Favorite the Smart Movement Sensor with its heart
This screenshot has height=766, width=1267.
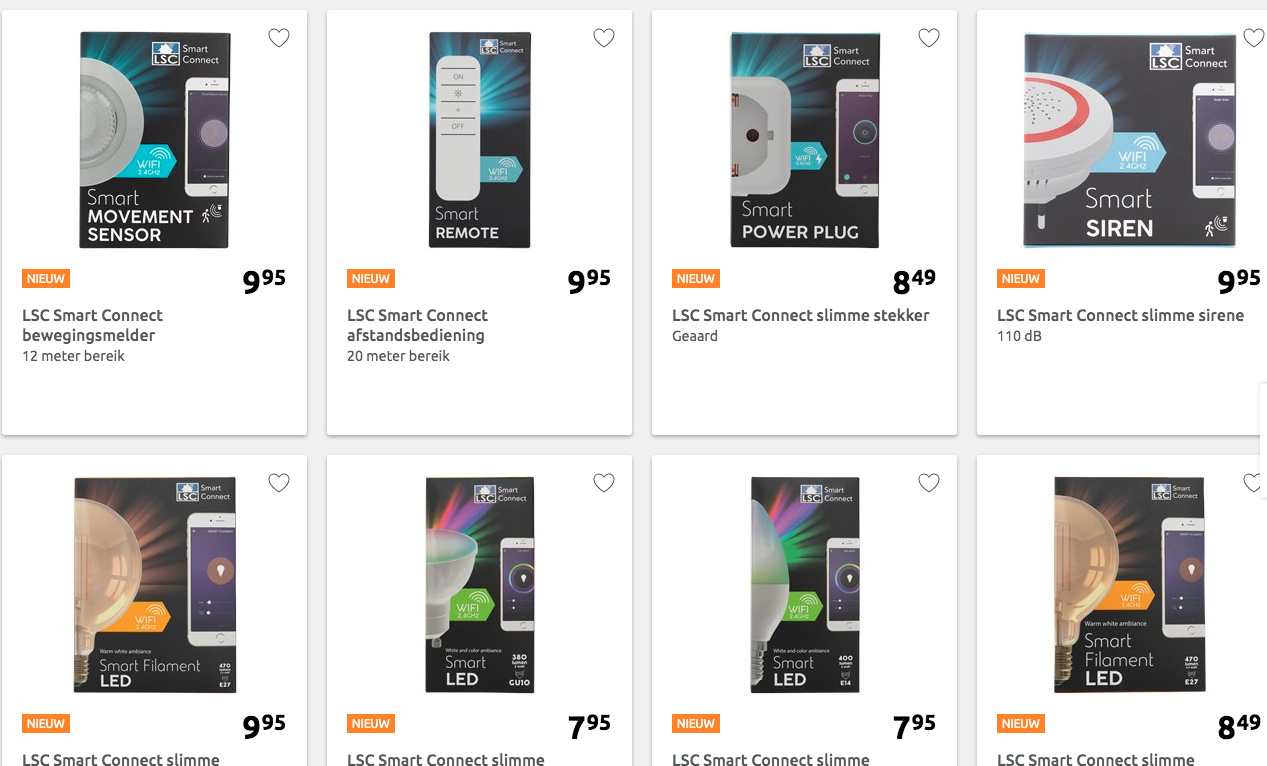(279, 38)
